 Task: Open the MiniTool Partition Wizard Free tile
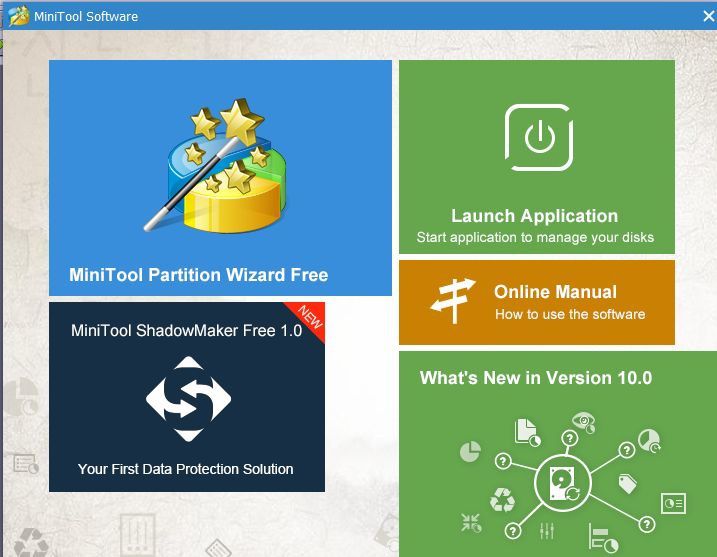tap(220, 178)
